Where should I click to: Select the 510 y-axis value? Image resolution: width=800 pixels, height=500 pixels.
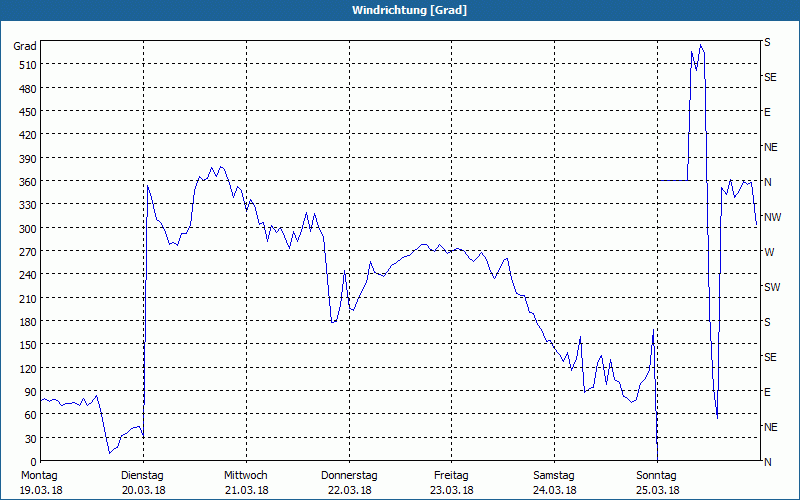[28, 65]
